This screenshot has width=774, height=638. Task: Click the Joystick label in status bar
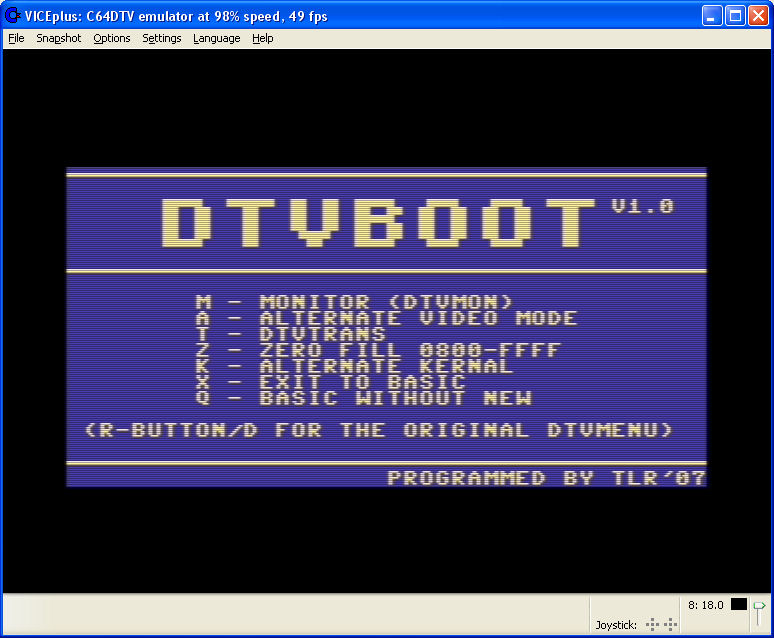click(616, 625)
